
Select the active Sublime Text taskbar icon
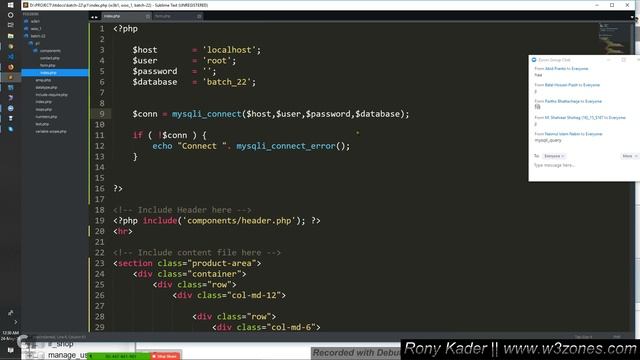pyautogui.click(x=10, y=77)
